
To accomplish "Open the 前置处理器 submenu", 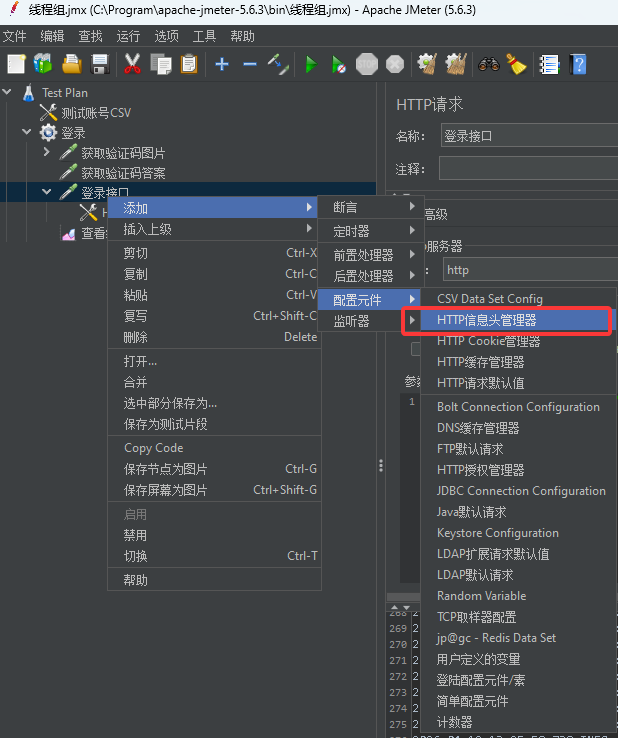I will 371,255.
